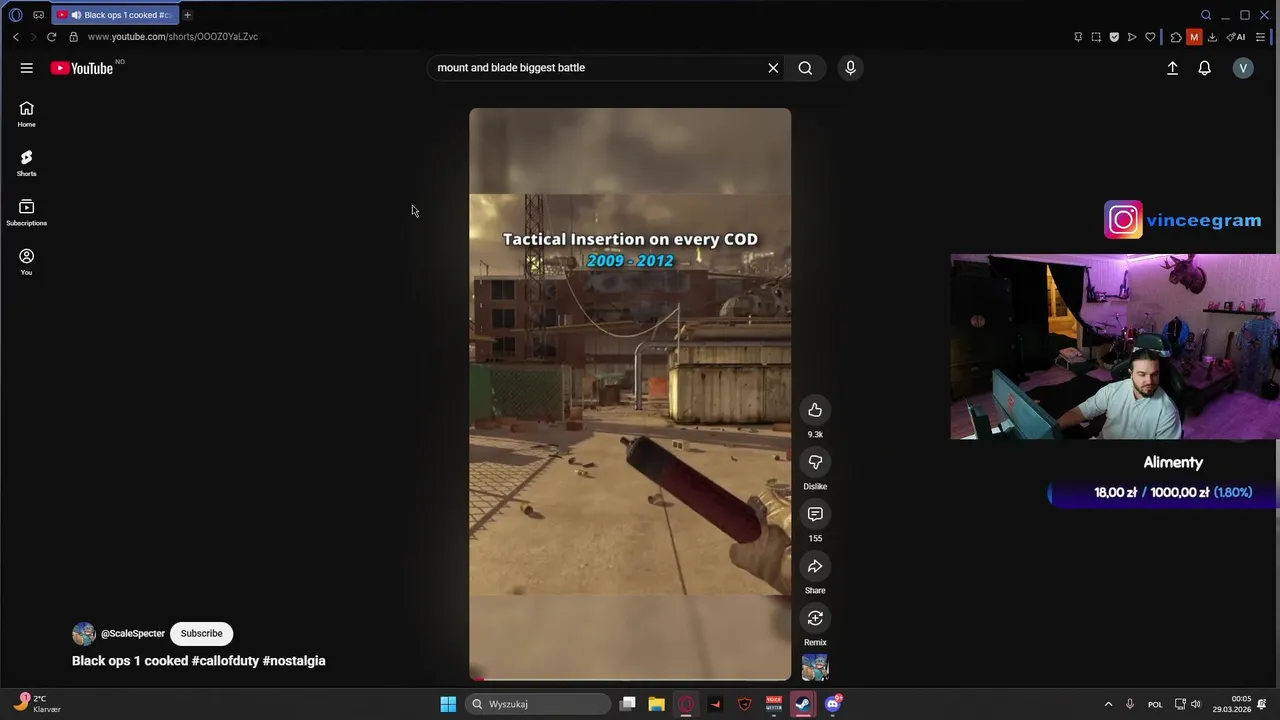Open the comments showing 155

click(x=815, y=514)
